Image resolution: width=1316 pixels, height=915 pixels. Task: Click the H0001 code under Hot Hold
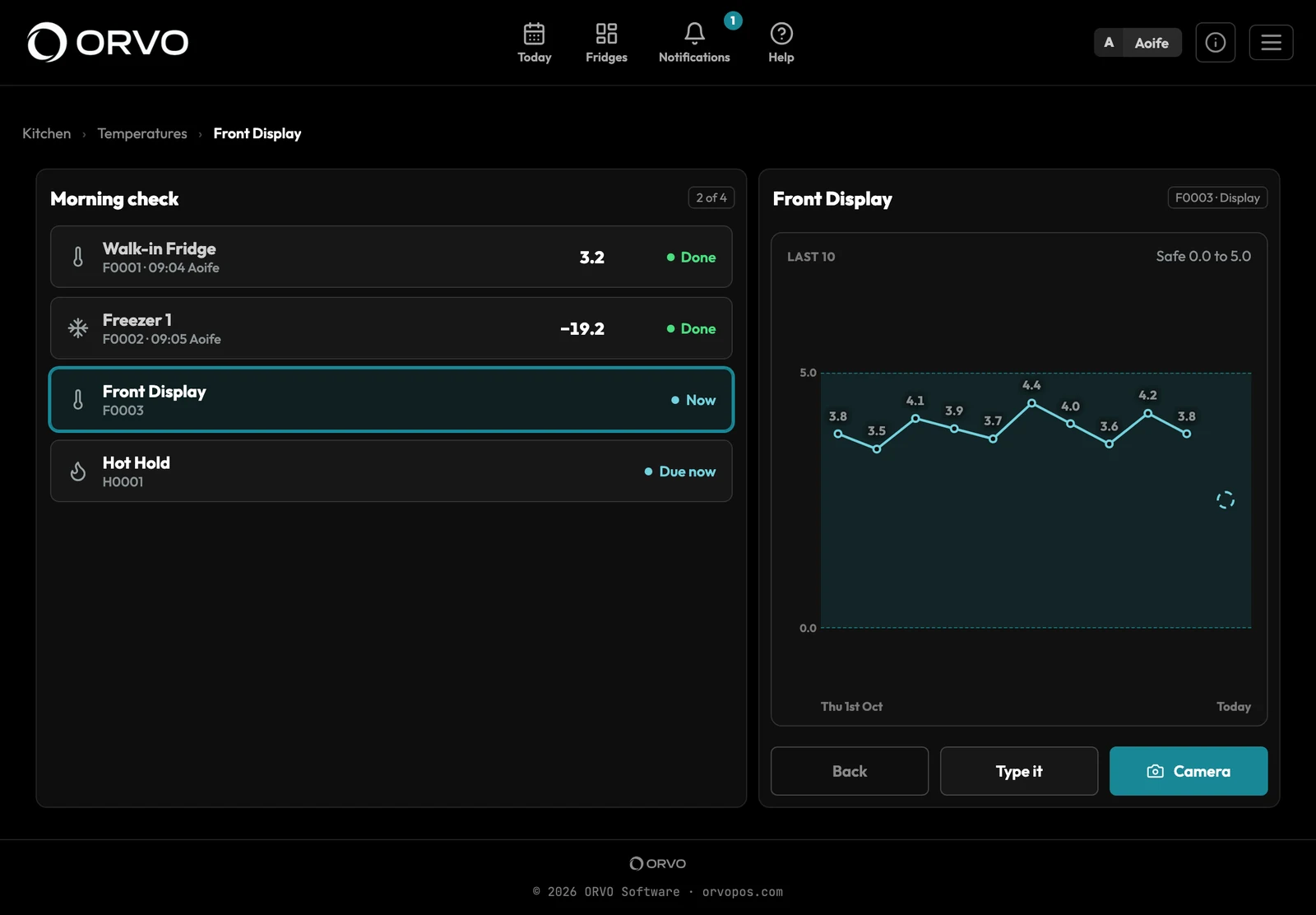pos(123,481)
